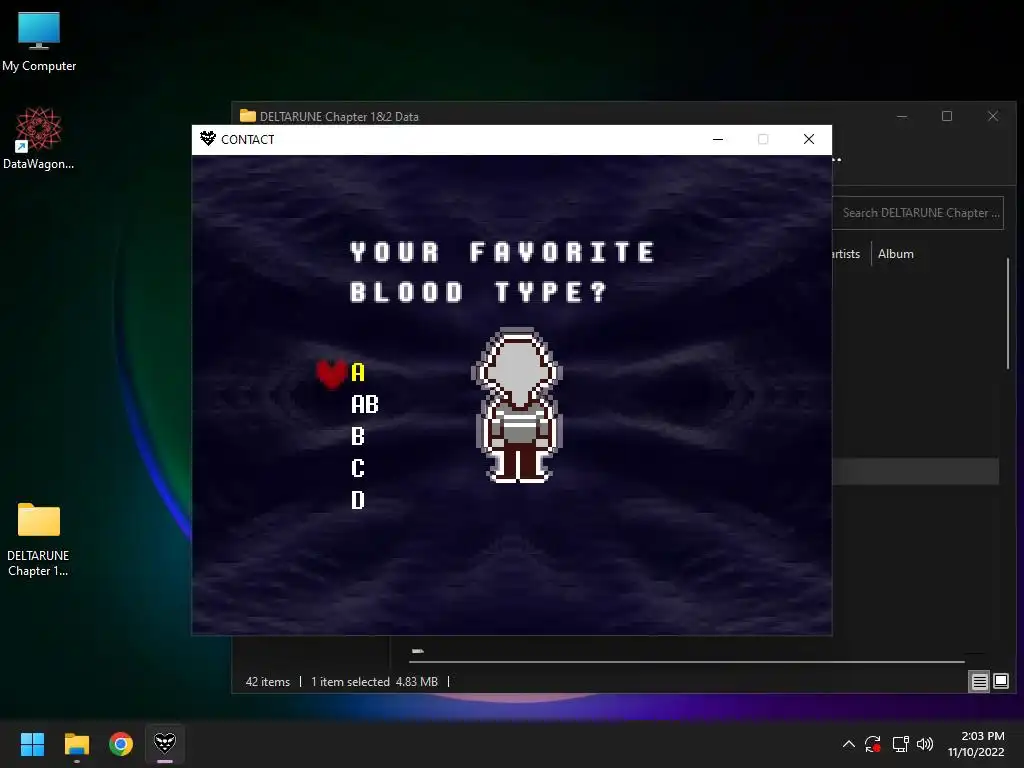Click the sync update tray icon
The image size is (1024, 768).
(873, 744)
